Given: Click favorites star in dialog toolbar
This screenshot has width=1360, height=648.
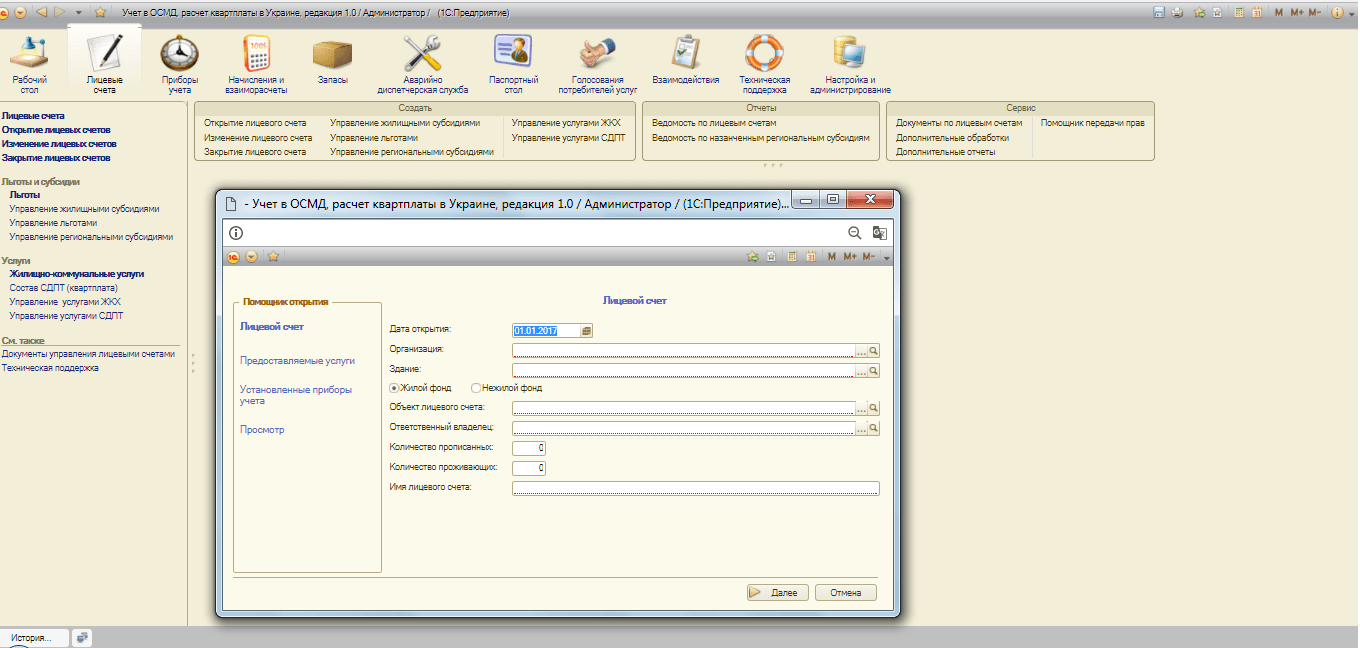Looking at the screenshot, I should click(273, 256).
